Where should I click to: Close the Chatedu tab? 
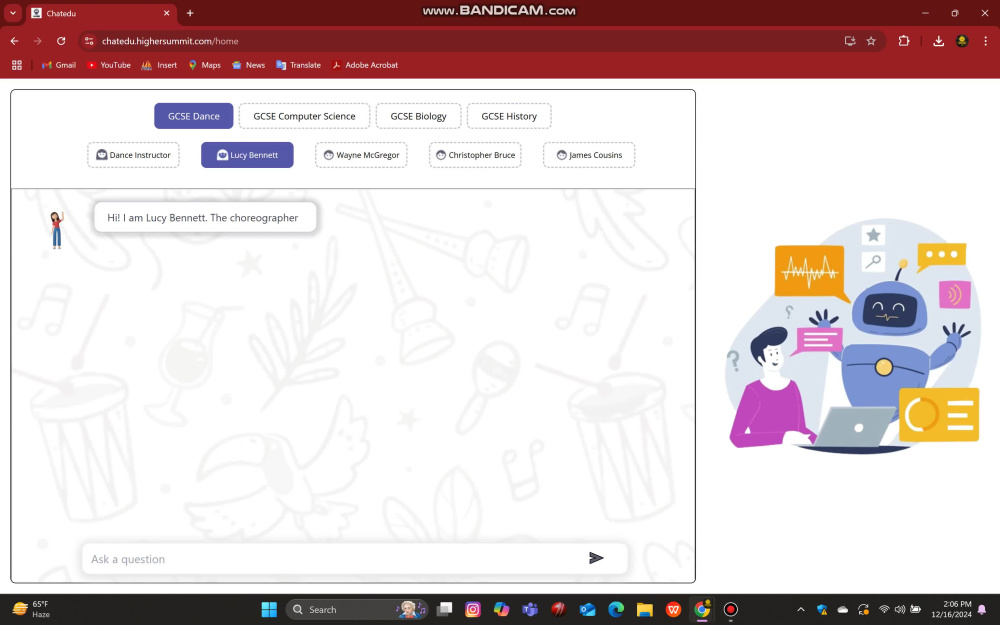pyautogui.click(x=166, y=13)
